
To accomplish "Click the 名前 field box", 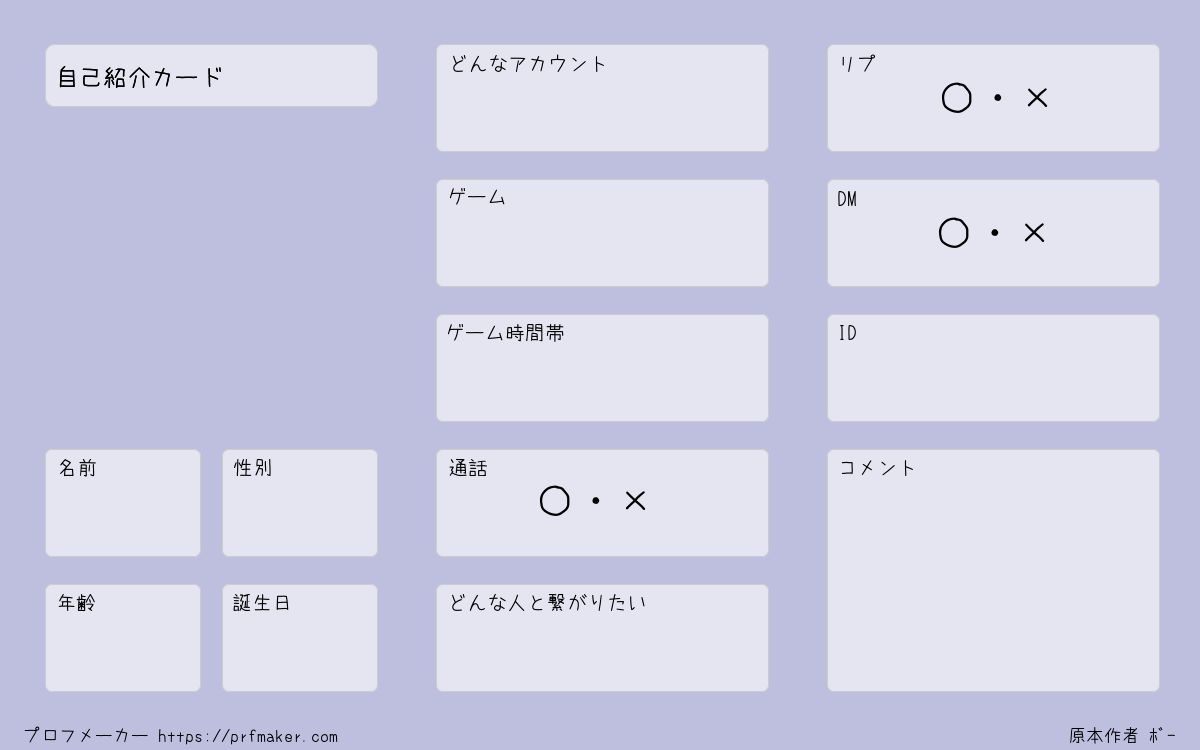I will (x=123, y=503).
